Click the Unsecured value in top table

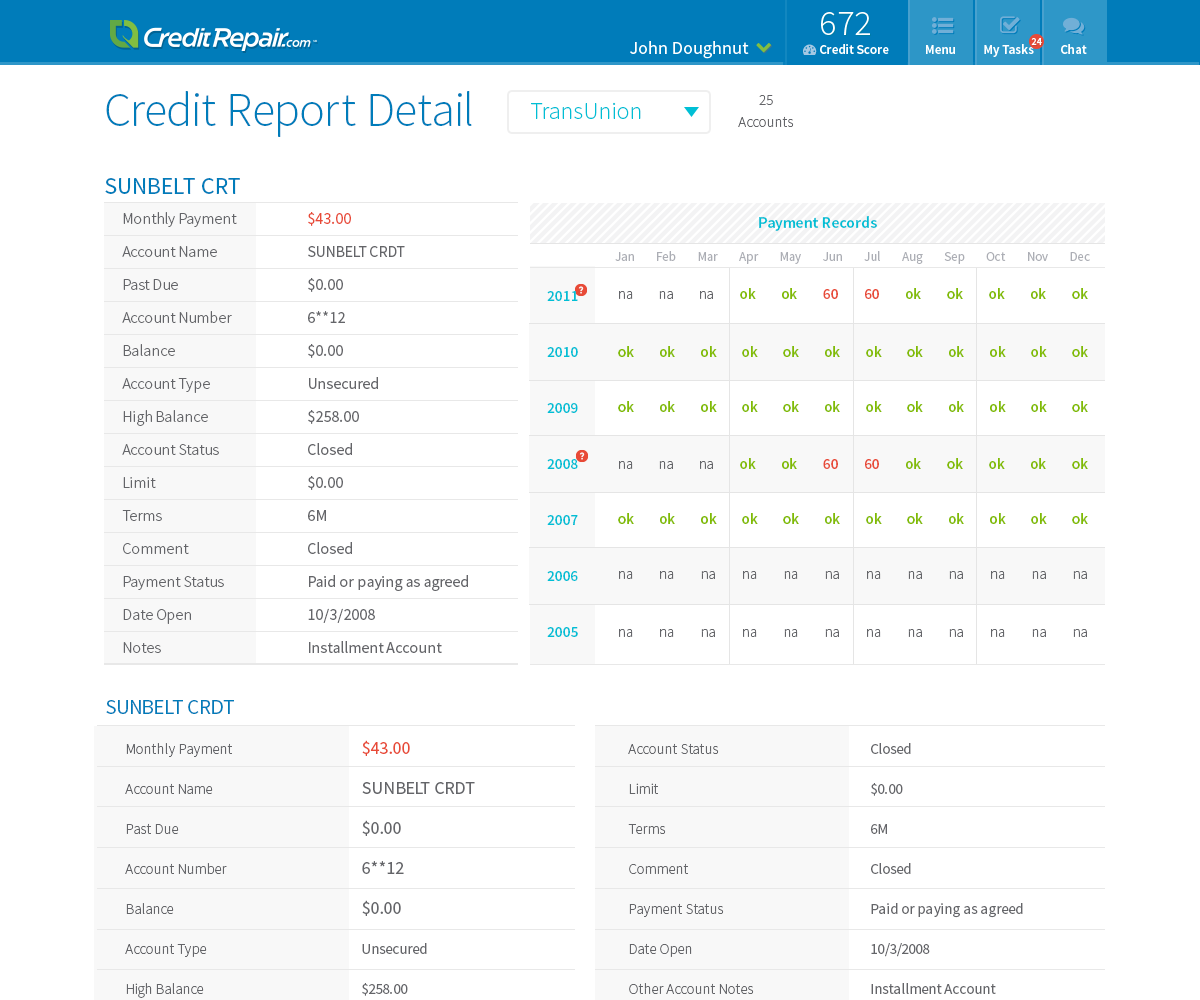(343, 383)
